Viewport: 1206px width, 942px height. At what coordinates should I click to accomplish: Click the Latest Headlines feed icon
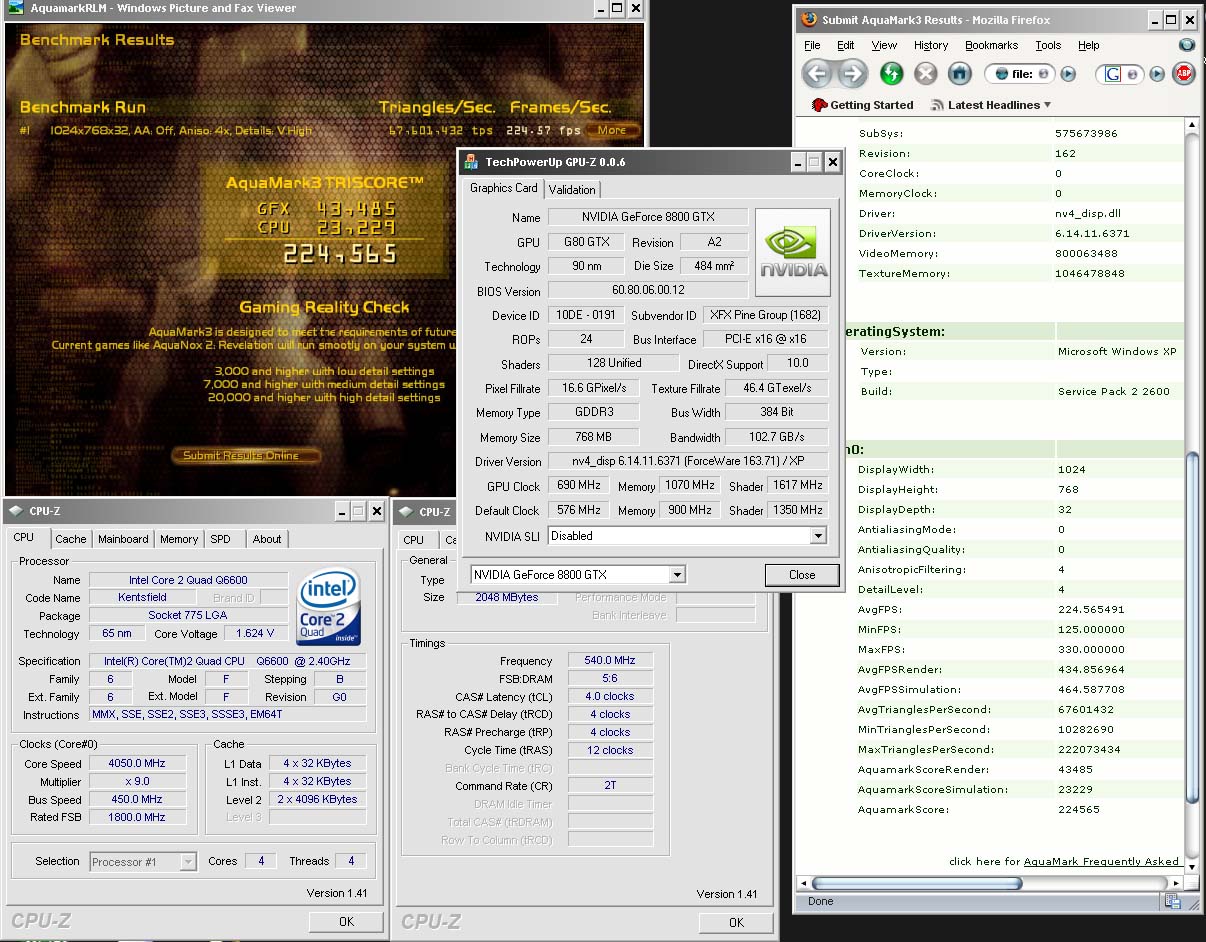click(x=937, y=105)
